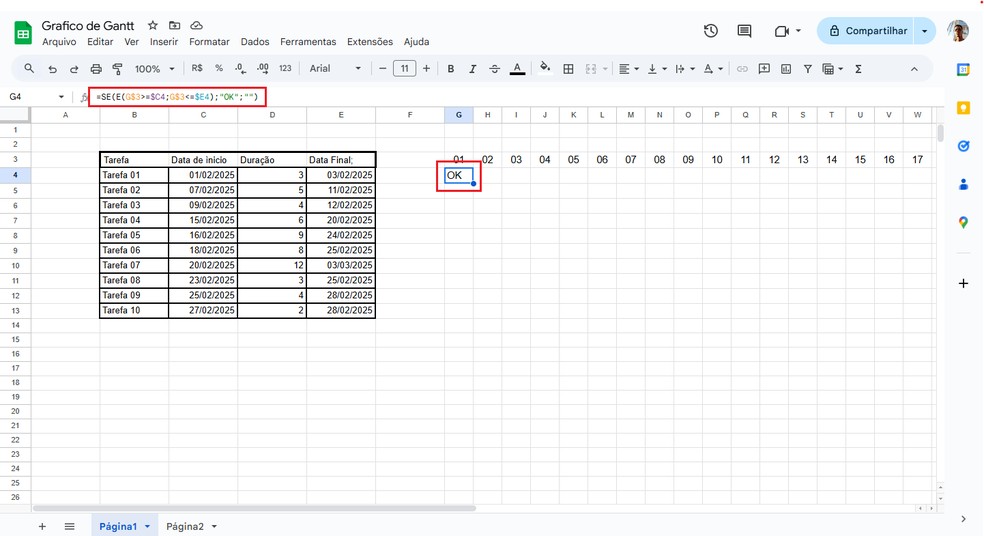The height and width of the screenshot is (536, 984).
Task: Click the merge cells icon
Action: (591, 69)
